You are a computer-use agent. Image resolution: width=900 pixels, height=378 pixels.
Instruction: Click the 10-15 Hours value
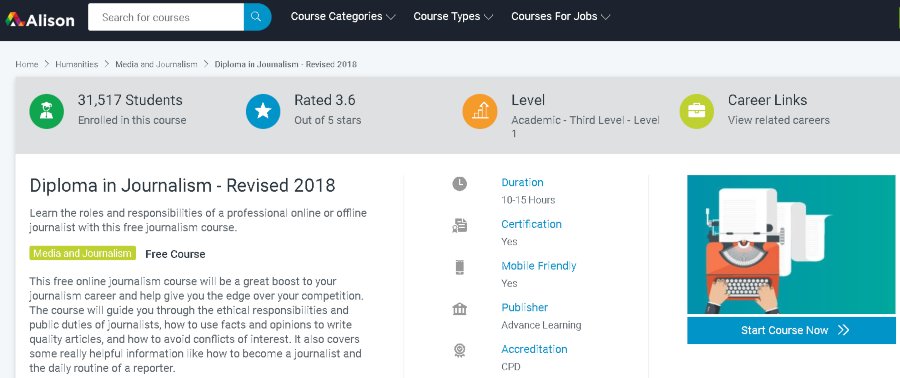(x=528, y=200)
